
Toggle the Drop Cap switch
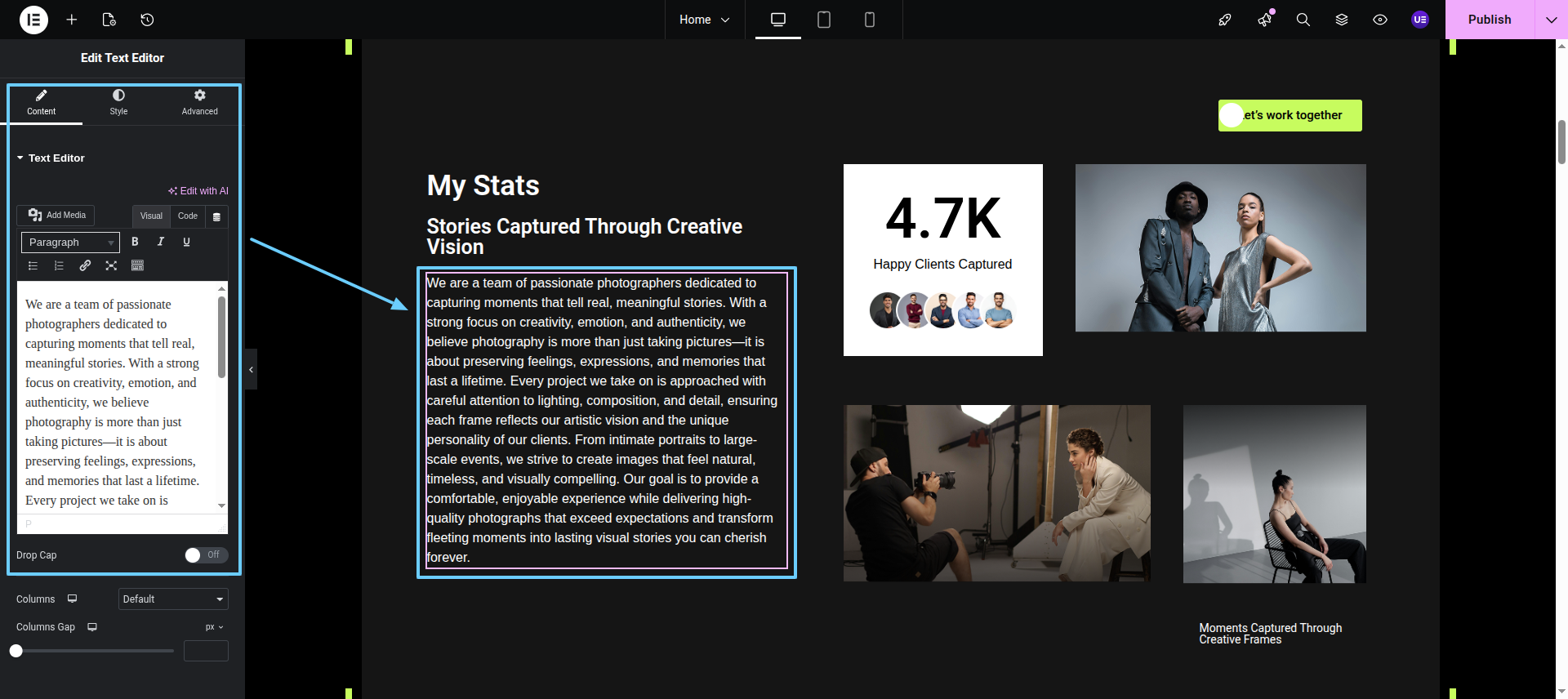point(206,555)
